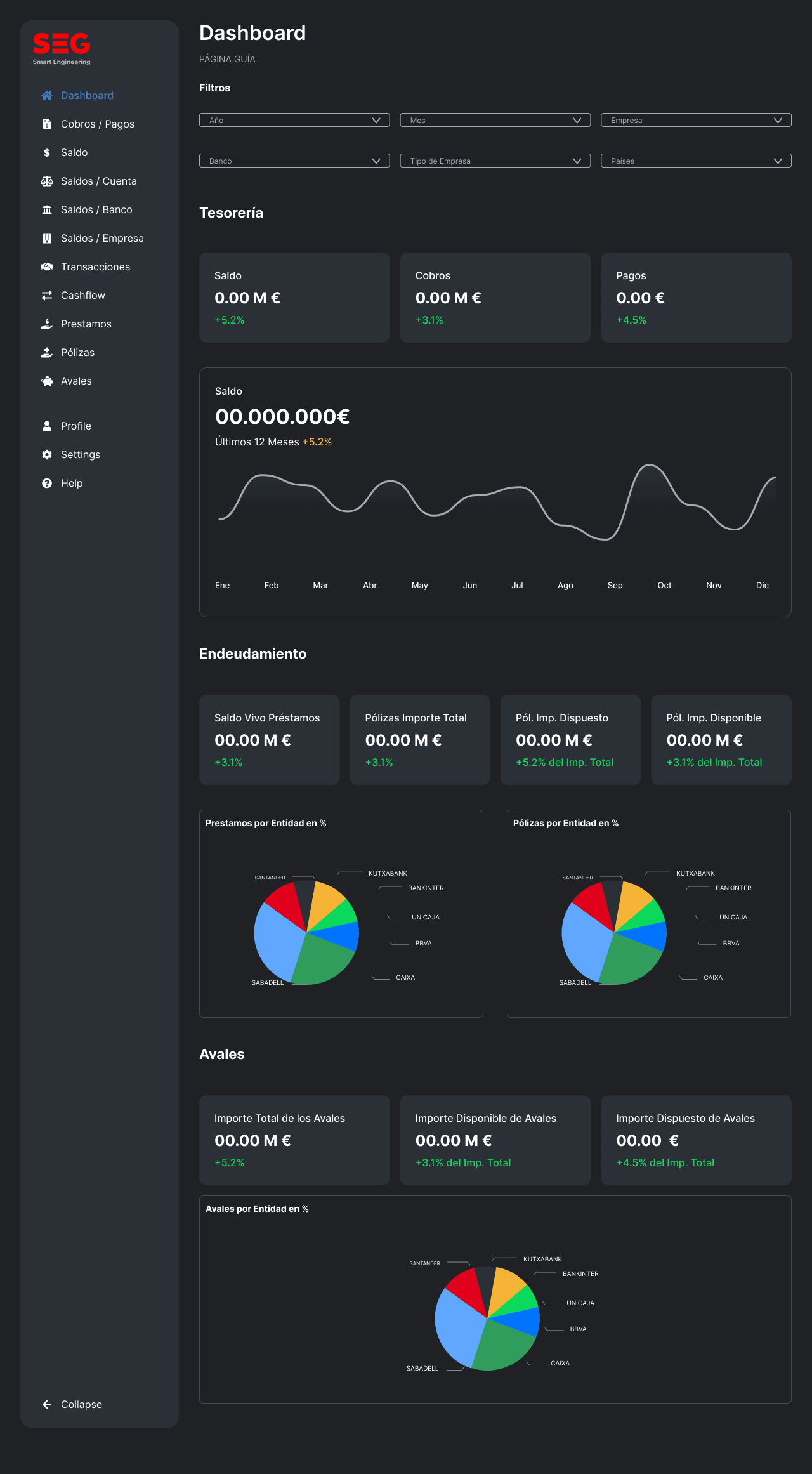
Task: Click the Avales piggy bank icon
Action: (x=47, y=381)
